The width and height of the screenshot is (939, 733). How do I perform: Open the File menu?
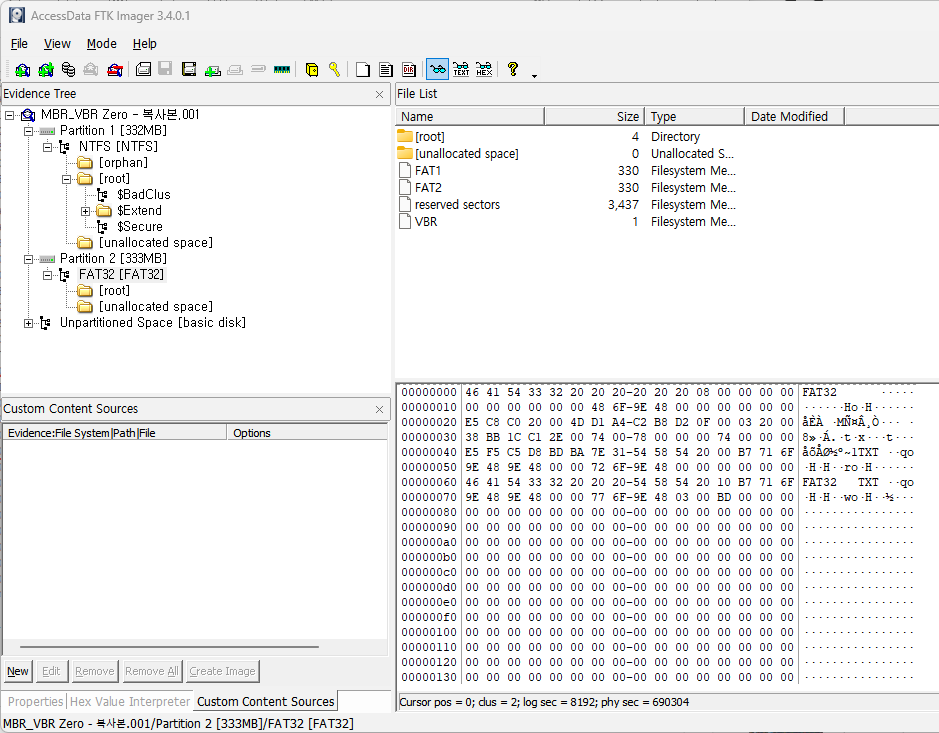(19, 44)
